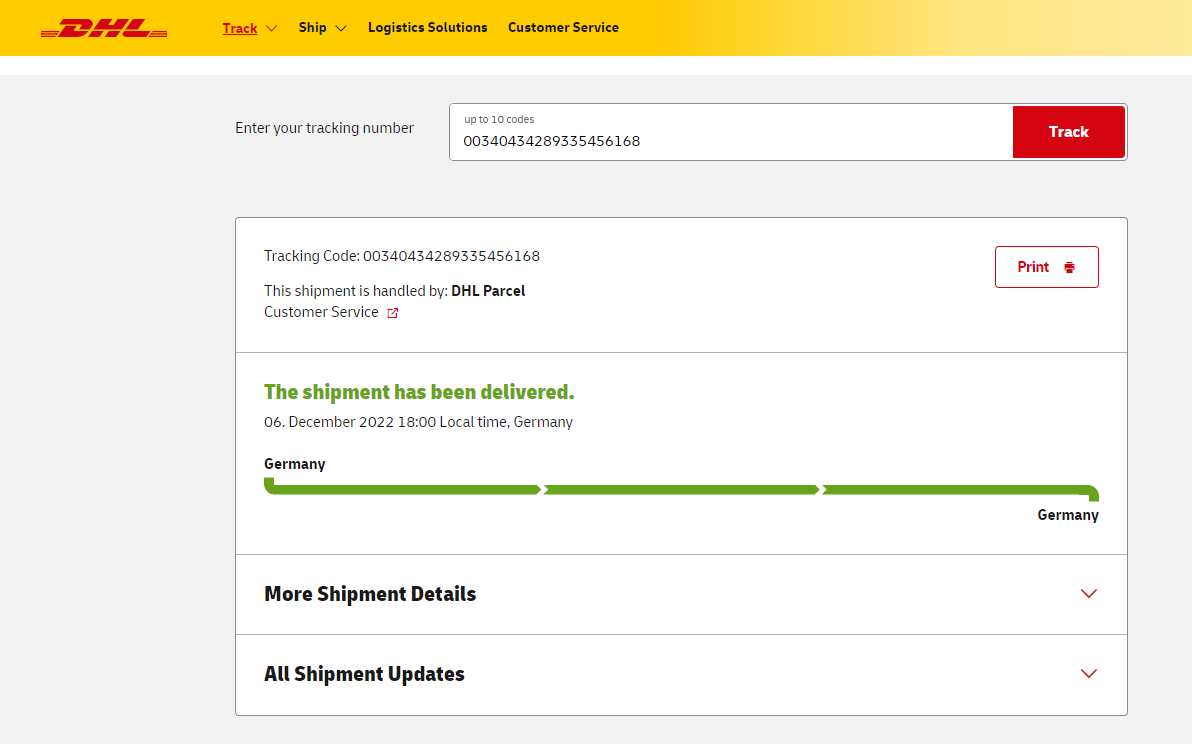Click the middle segment of delivery progress bar

click(681, 490)
